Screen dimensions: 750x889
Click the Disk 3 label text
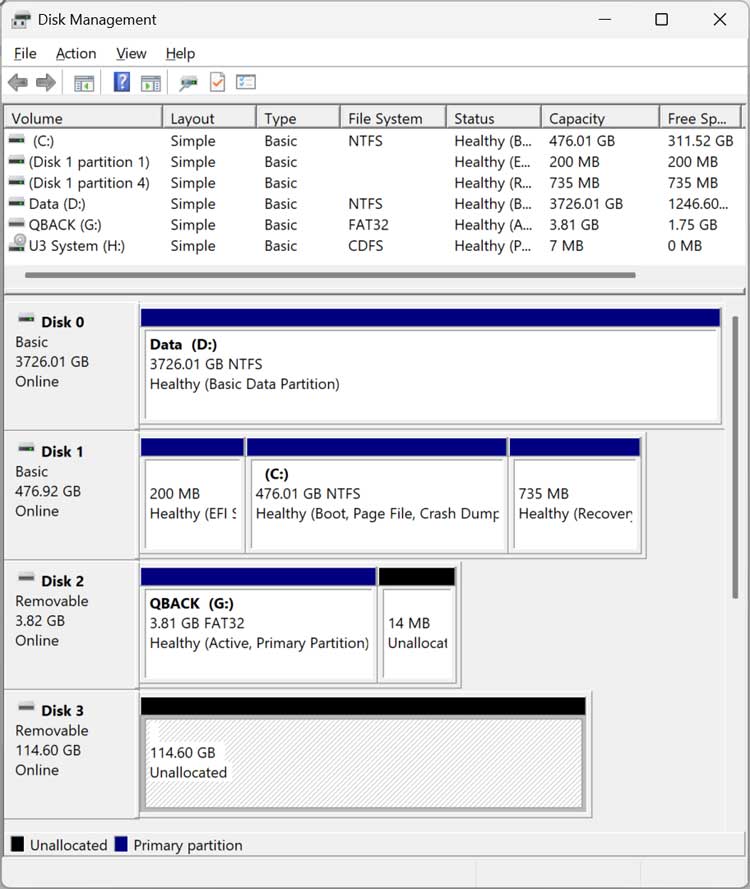62,710
